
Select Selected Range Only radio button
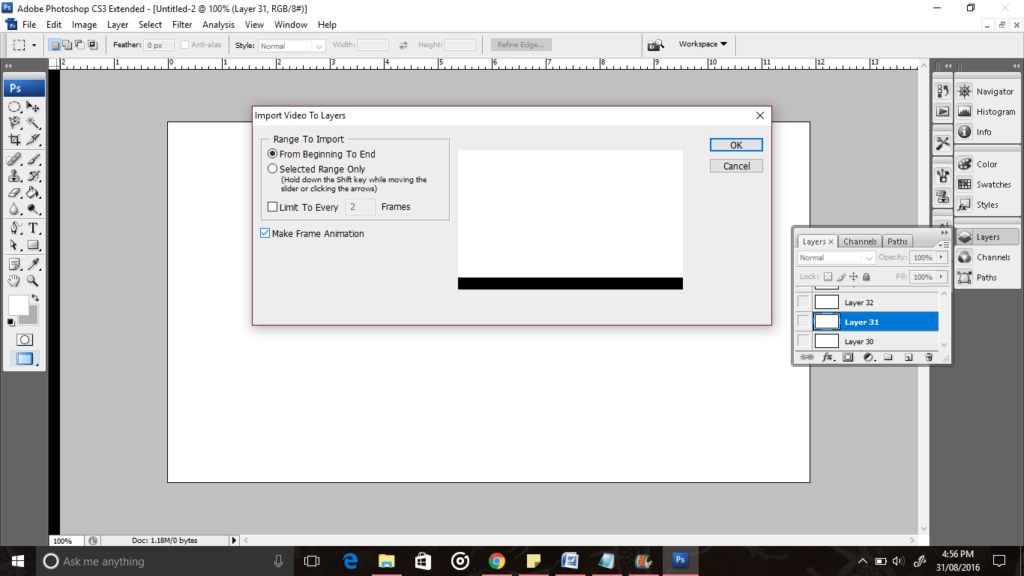point(272,168)
